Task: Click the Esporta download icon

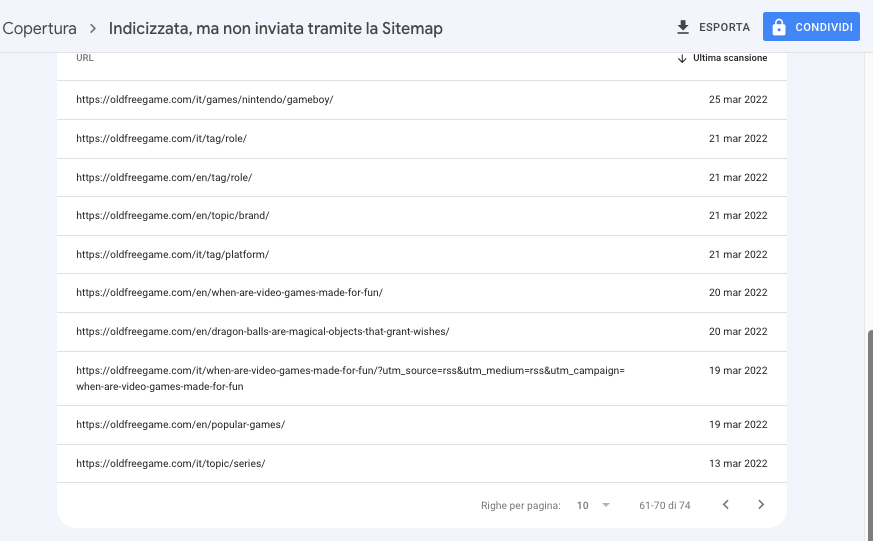Action: pyautogui.click(x=683, y=27)
